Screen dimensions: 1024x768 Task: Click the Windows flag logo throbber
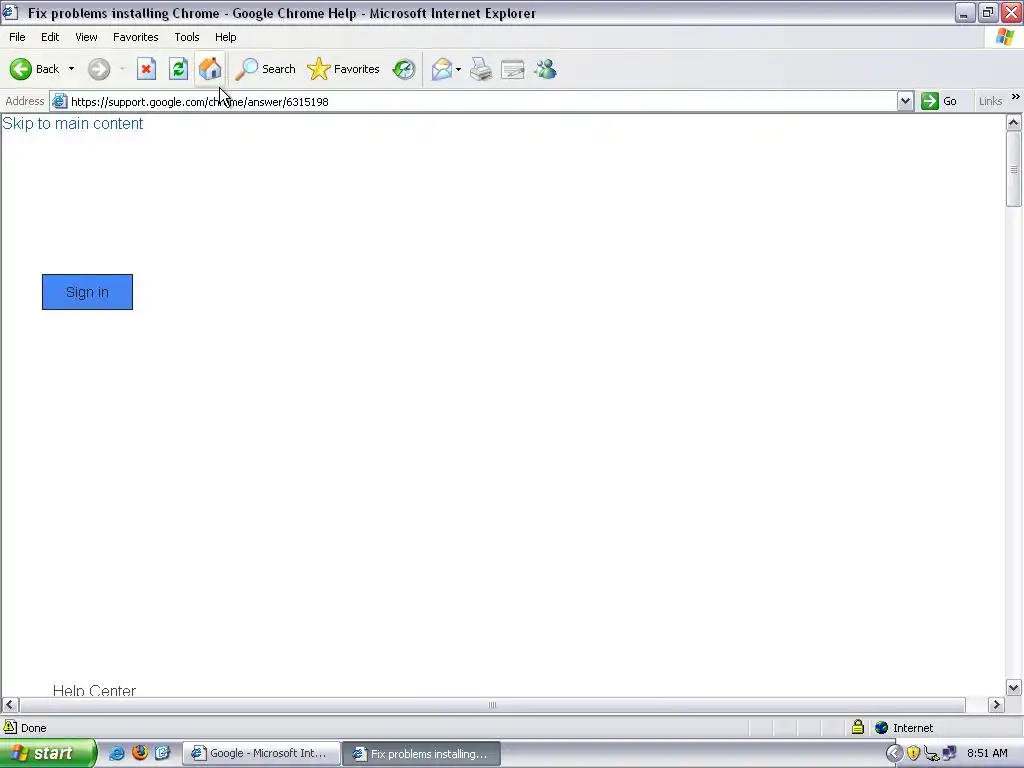click(x=1005, y=37)
